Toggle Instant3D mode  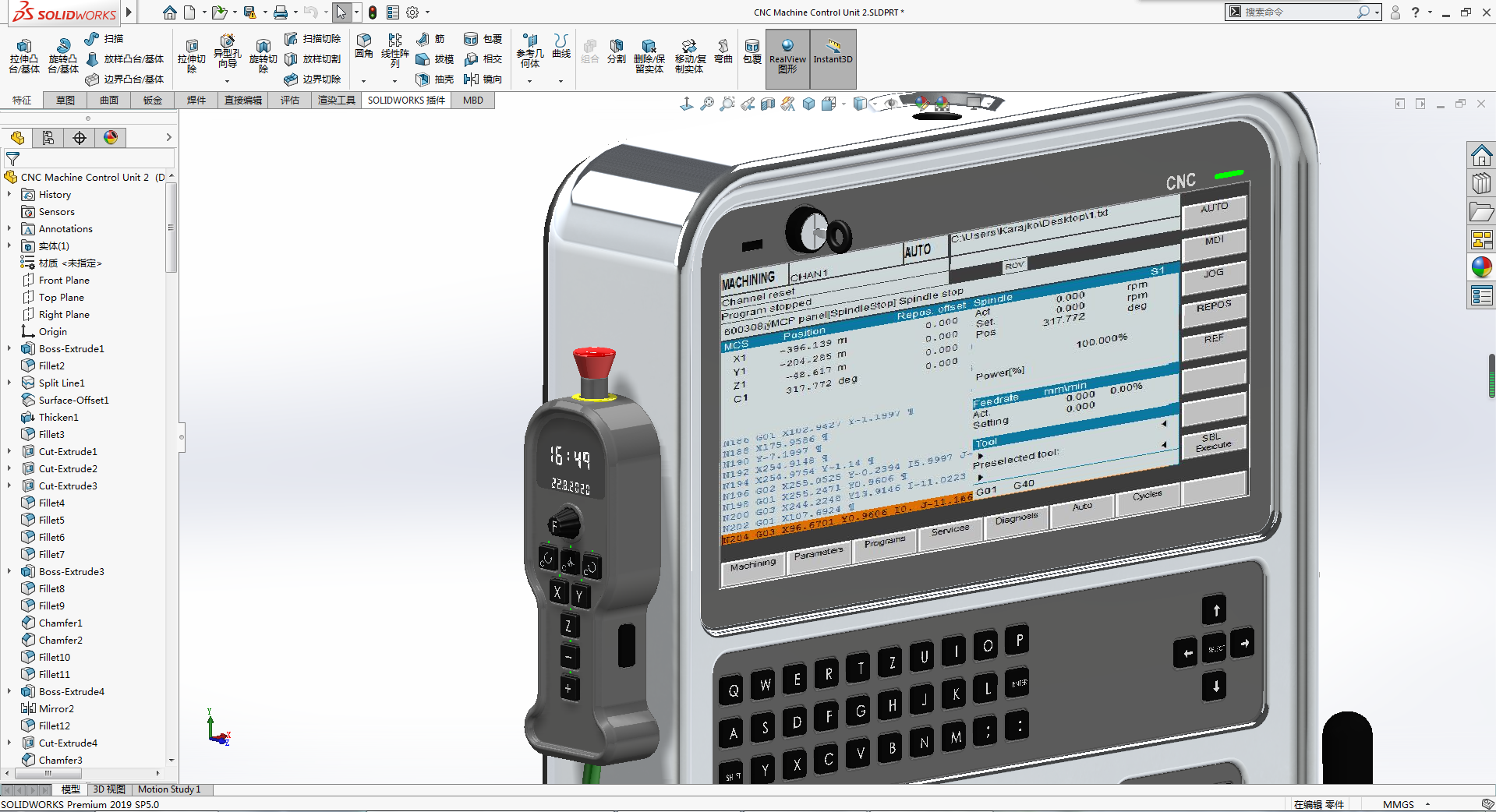pyautogui.click(x=833, y=58)
